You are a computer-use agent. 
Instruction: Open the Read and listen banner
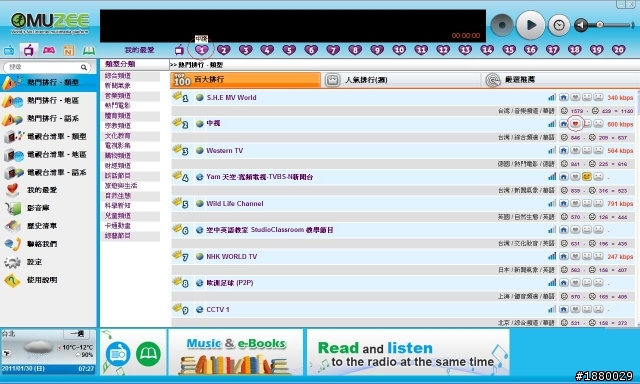(408, 352)
